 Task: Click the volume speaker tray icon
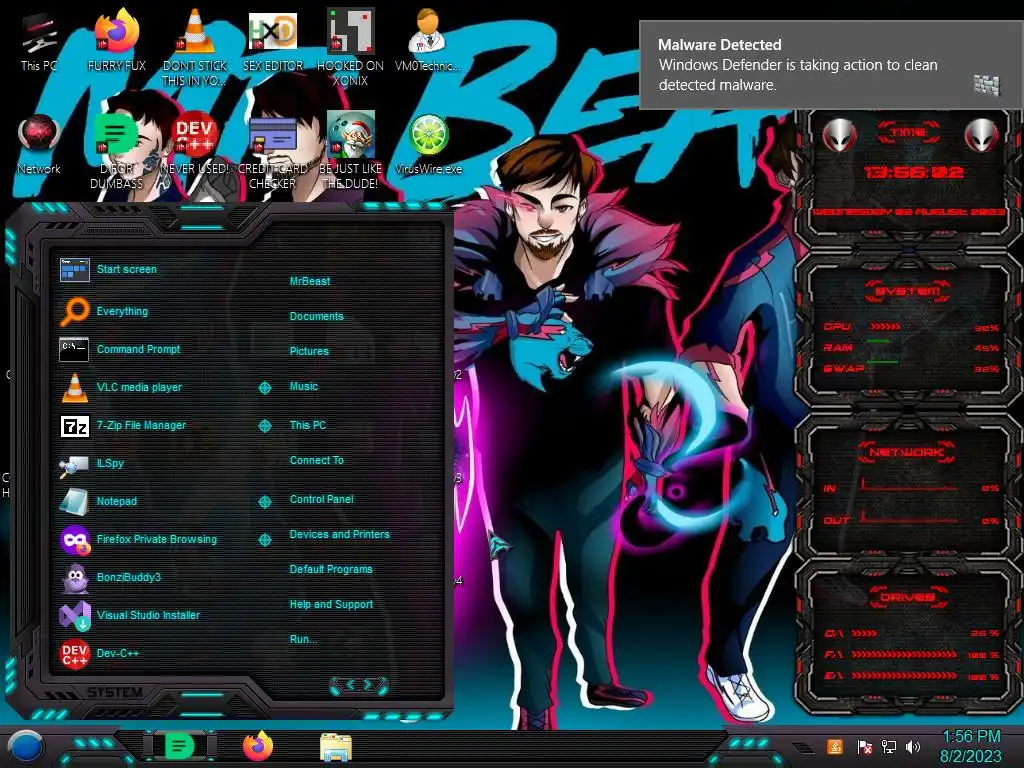click(913, 746)
